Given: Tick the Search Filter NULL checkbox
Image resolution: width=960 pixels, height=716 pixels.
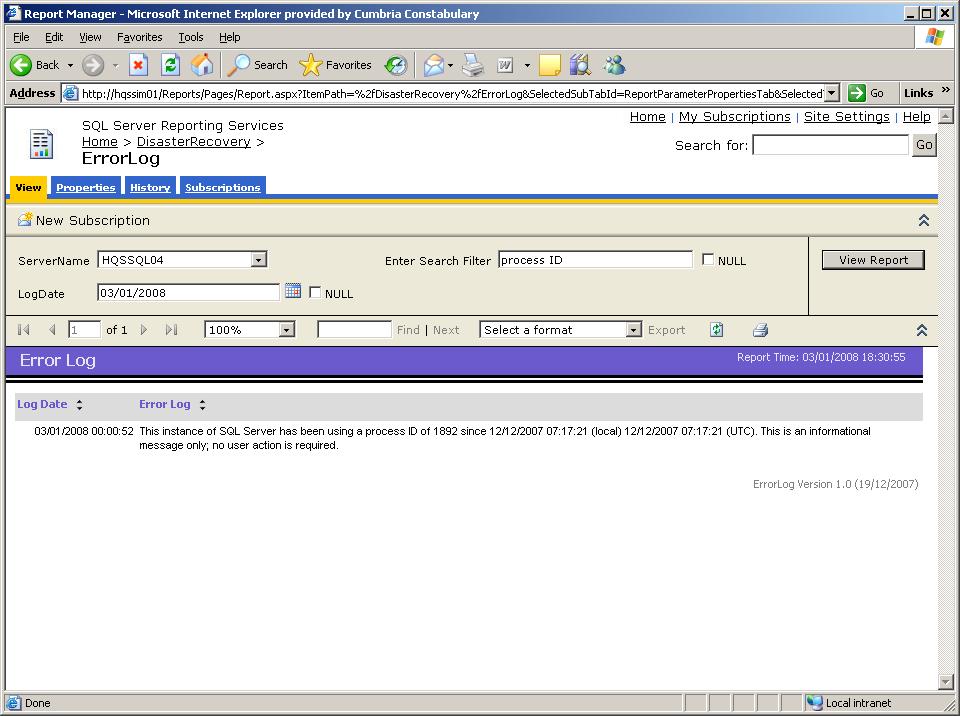Looking at the screenshot, I should click(x=708, y=259).
